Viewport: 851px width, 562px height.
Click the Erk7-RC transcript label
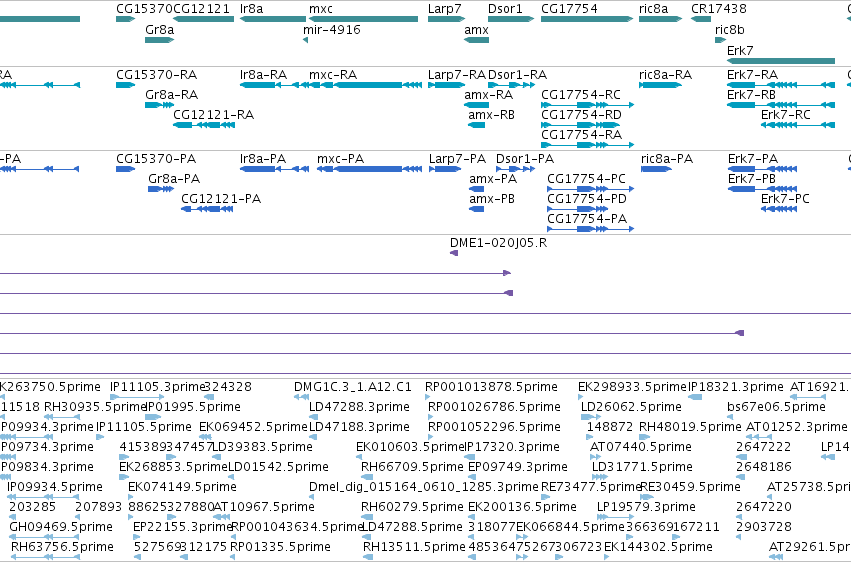pyautogui.click(x=785, y=114)
